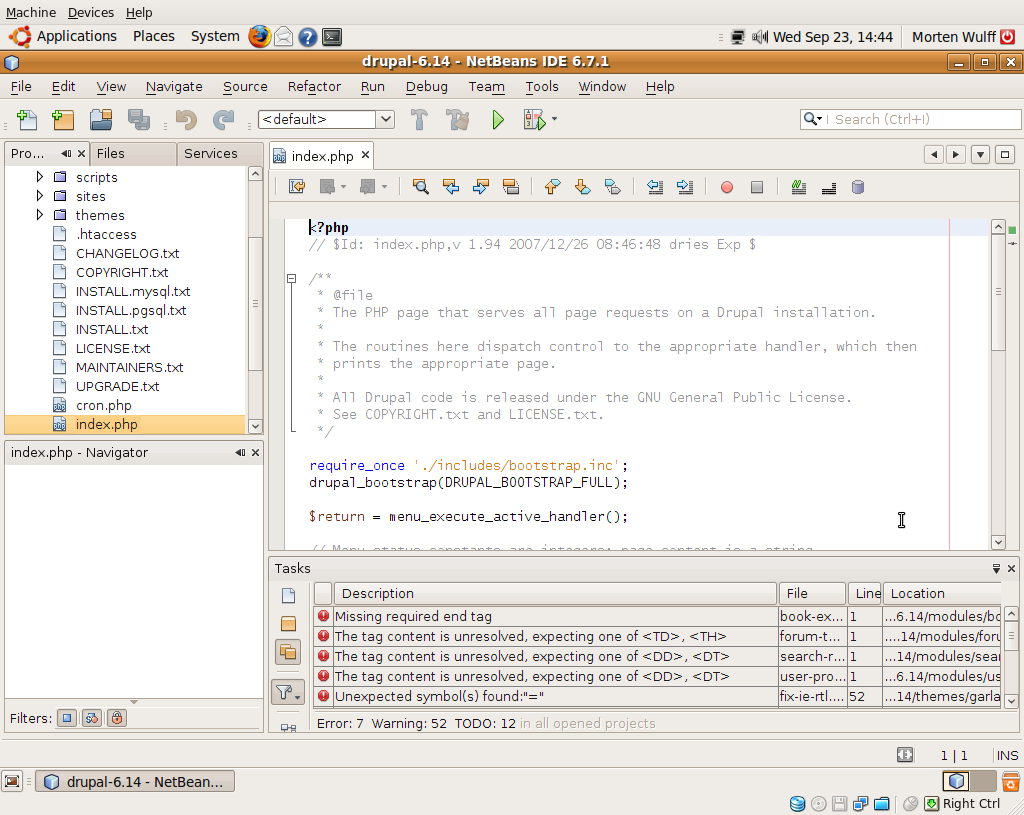Expand the themes folder node
Viewport: 1024px width, 815px height.
40,214
